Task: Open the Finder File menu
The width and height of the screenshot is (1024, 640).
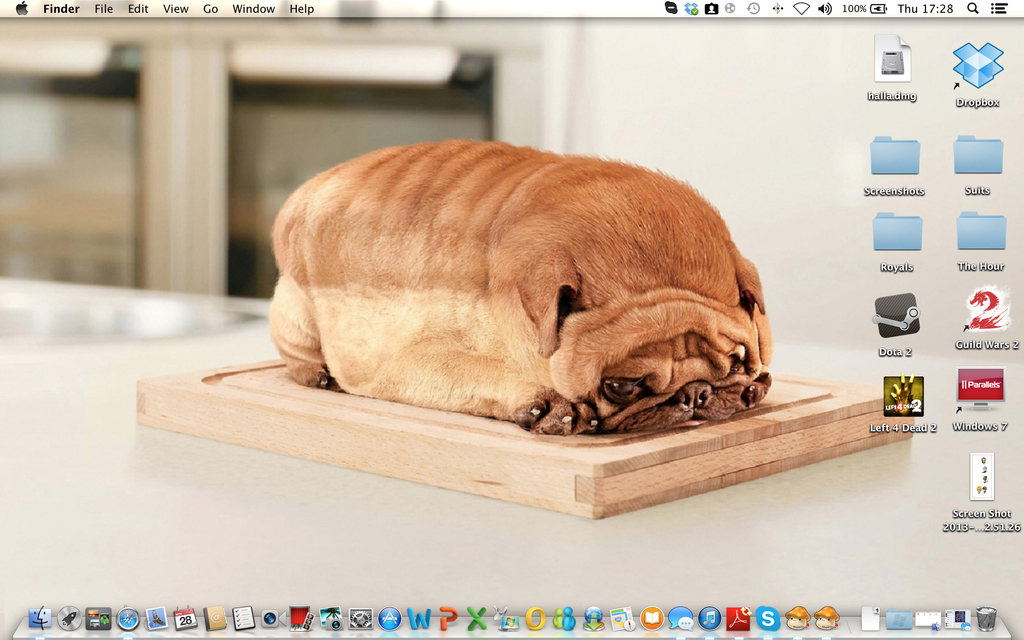Action: (103, 8)
